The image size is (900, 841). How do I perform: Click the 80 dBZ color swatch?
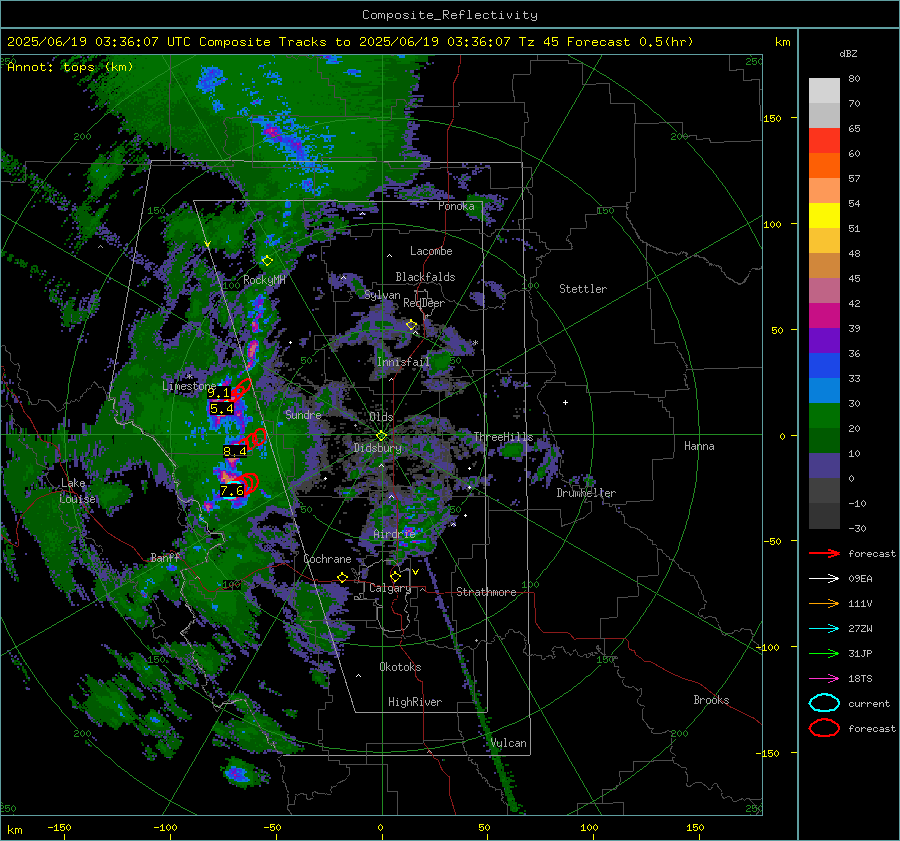click(824, 90)
